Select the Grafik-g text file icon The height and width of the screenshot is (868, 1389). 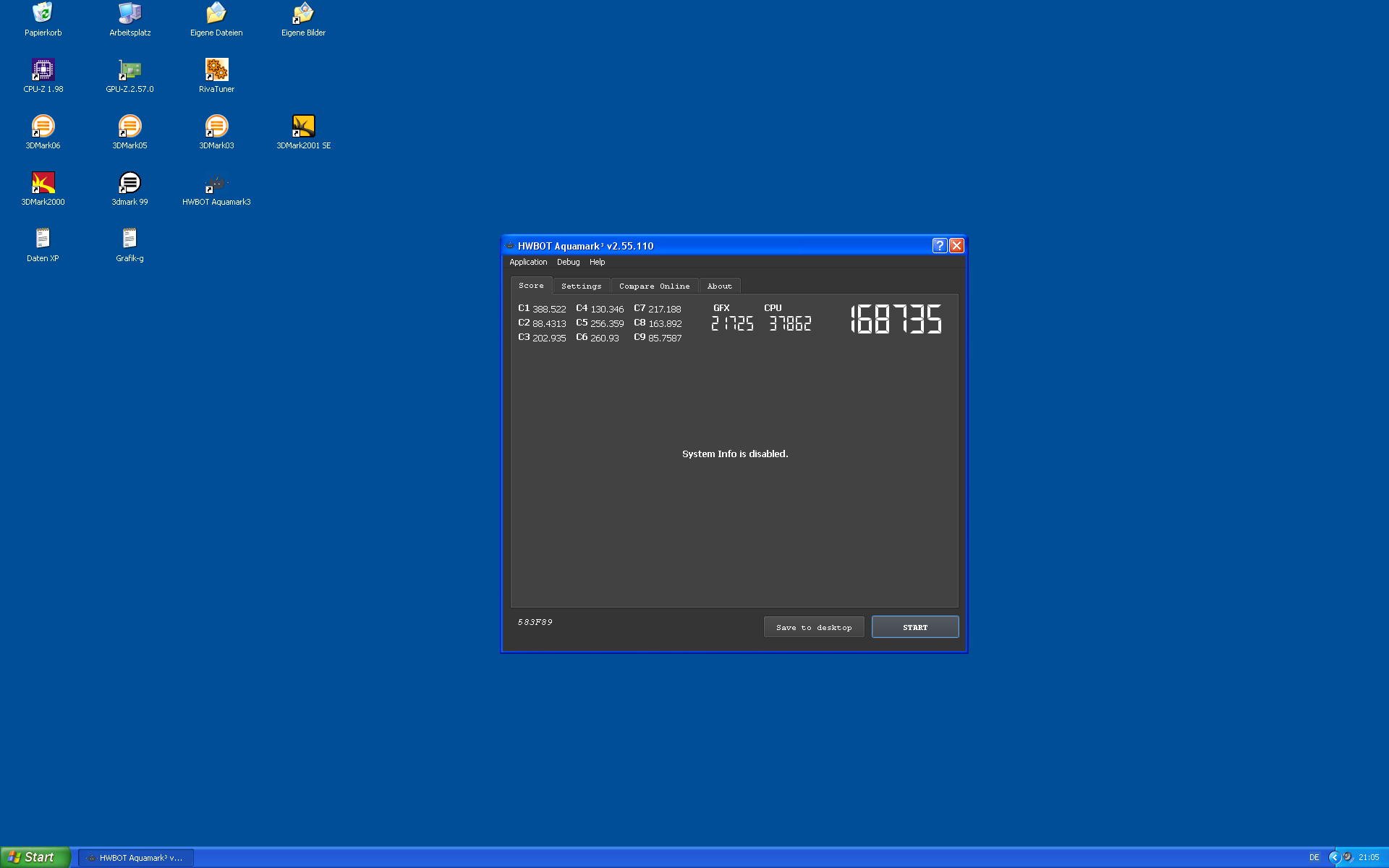tap(129, 245)
